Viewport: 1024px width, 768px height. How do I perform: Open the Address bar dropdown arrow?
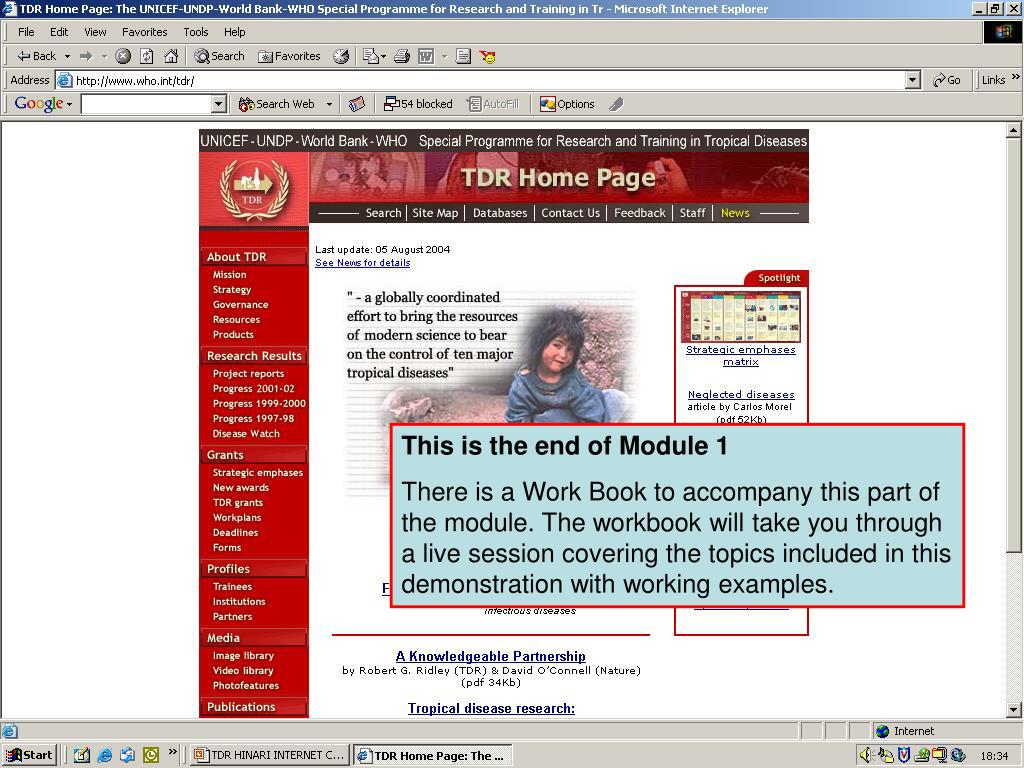(914, 80)
